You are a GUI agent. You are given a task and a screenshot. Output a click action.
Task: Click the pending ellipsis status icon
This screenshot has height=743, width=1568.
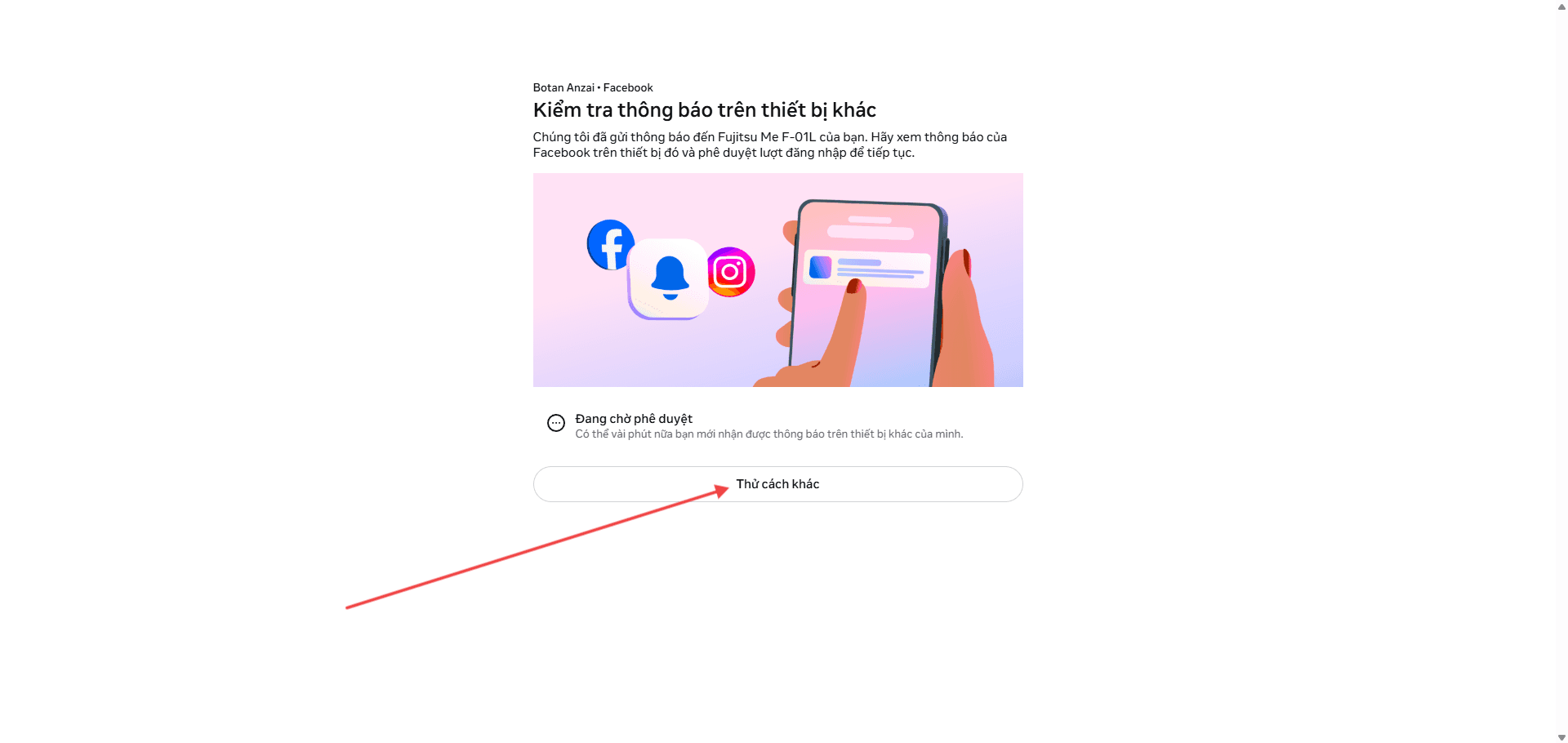(x=556, y=423)
